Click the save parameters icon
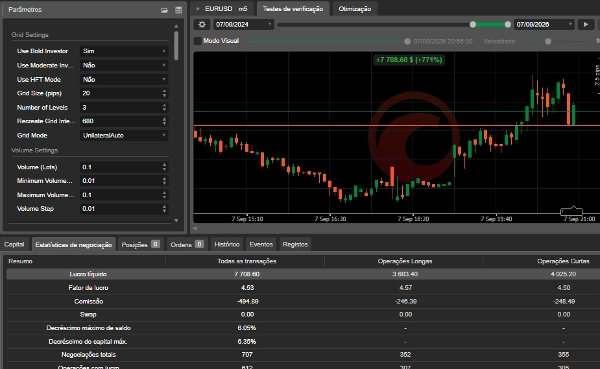The width and height of the screenshot is (600, 369). [178, 10]
